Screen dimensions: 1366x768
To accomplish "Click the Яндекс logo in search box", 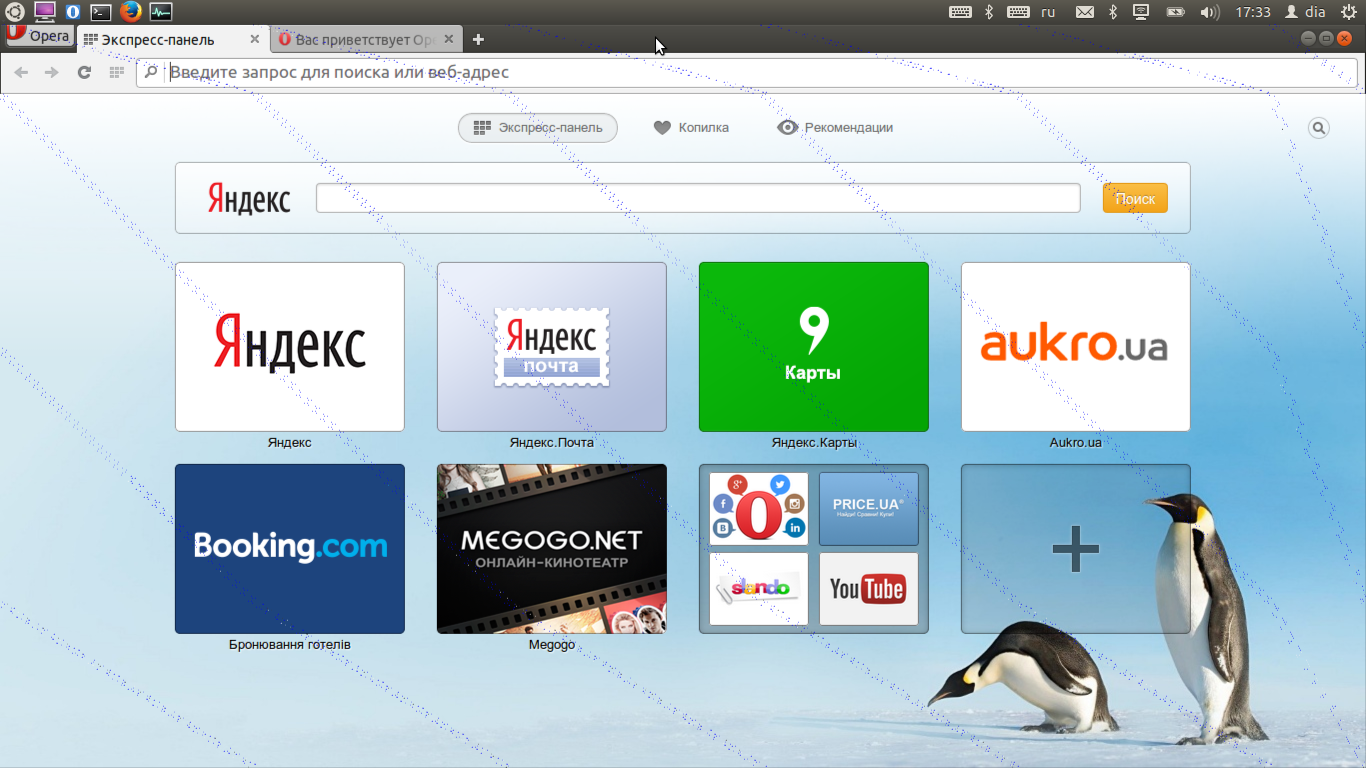I will click(x=249, y=198).
